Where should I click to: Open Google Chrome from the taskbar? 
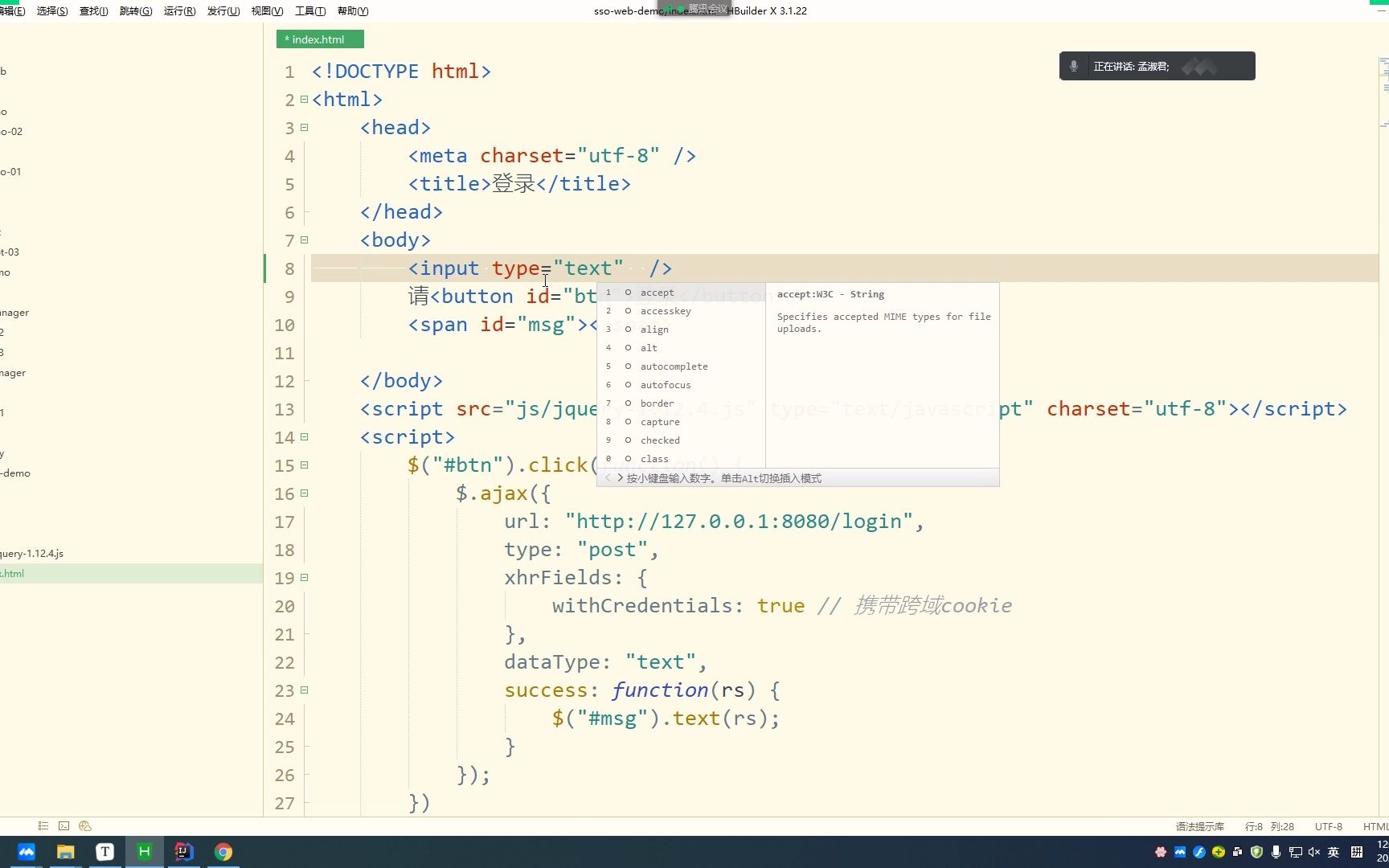pyautogui.click(x=223, y=852)
